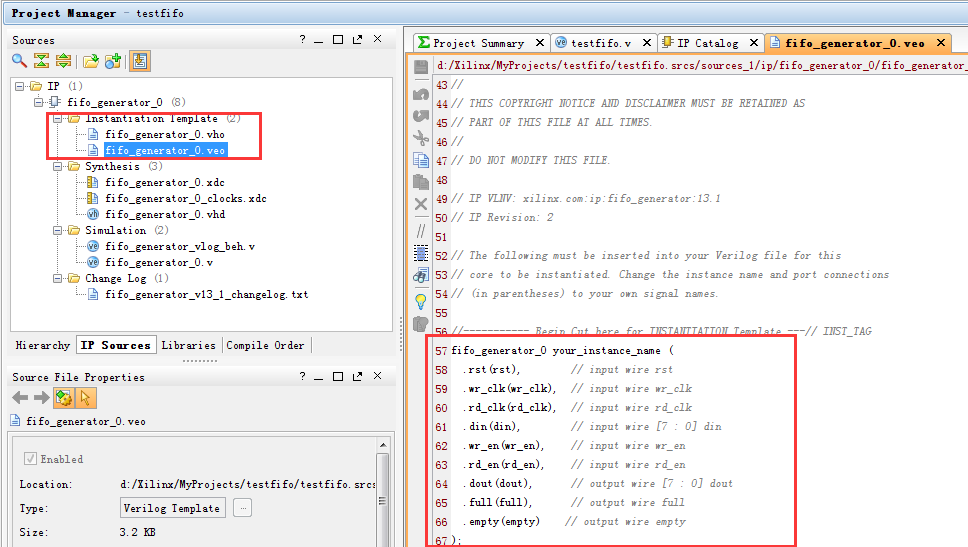Expand all sources tree icon
The image size is (968, 547).
(63, 61)
